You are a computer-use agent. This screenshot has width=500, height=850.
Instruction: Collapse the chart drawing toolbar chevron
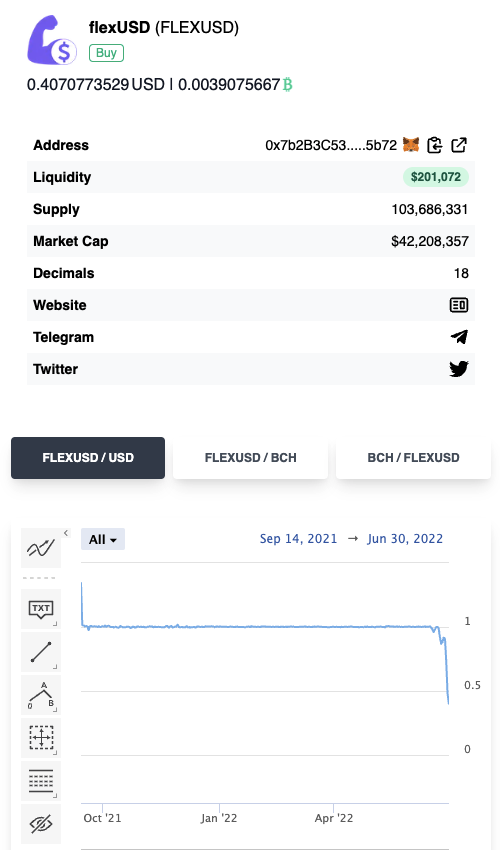click(x=66, y=533)
